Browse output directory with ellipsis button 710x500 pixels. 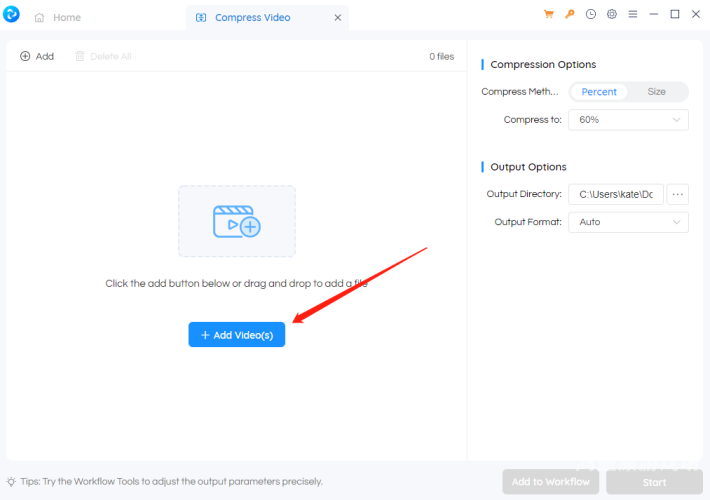(677, 194)
